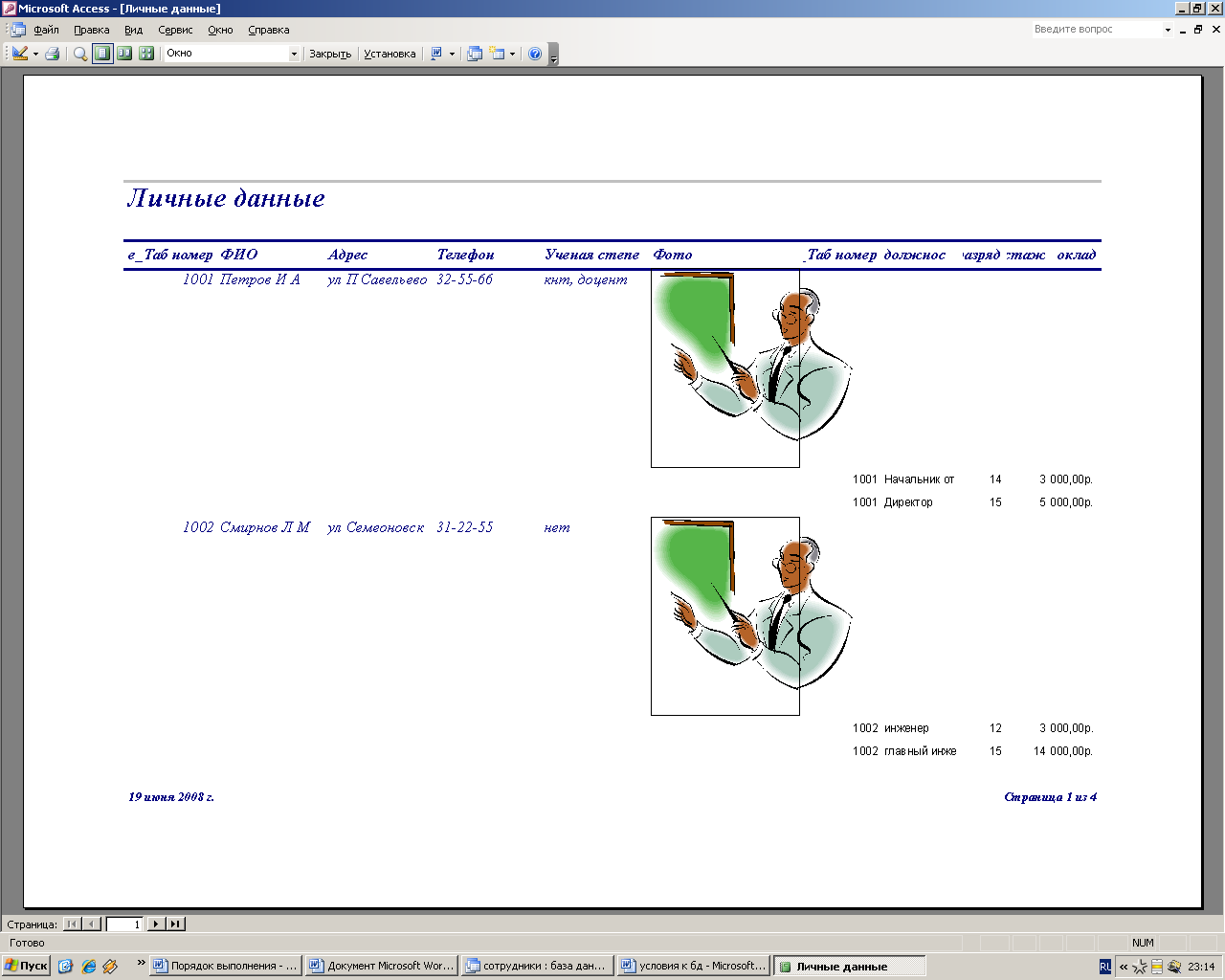Click the Access icon in the title bar
Viewport: 1225px width, 980px height.
coord(9,9)
